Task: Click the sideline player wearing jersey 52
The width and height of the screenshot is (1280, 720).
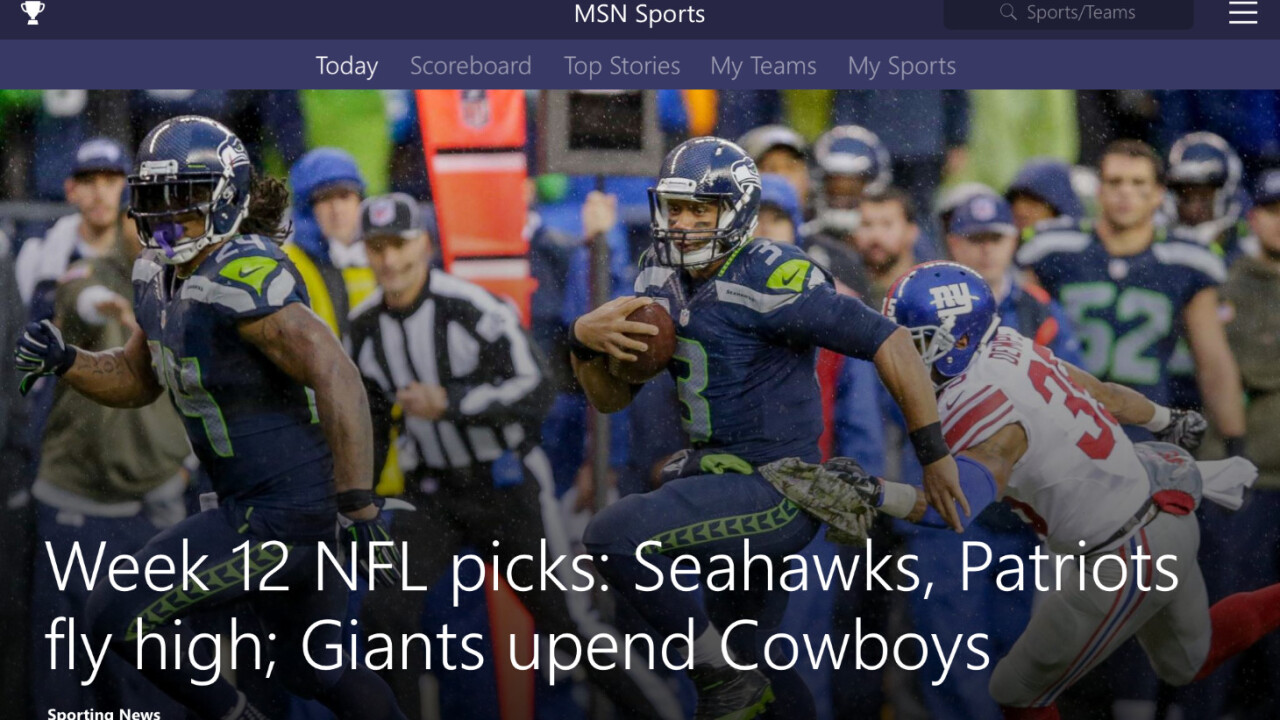Action: (1125, 290)
